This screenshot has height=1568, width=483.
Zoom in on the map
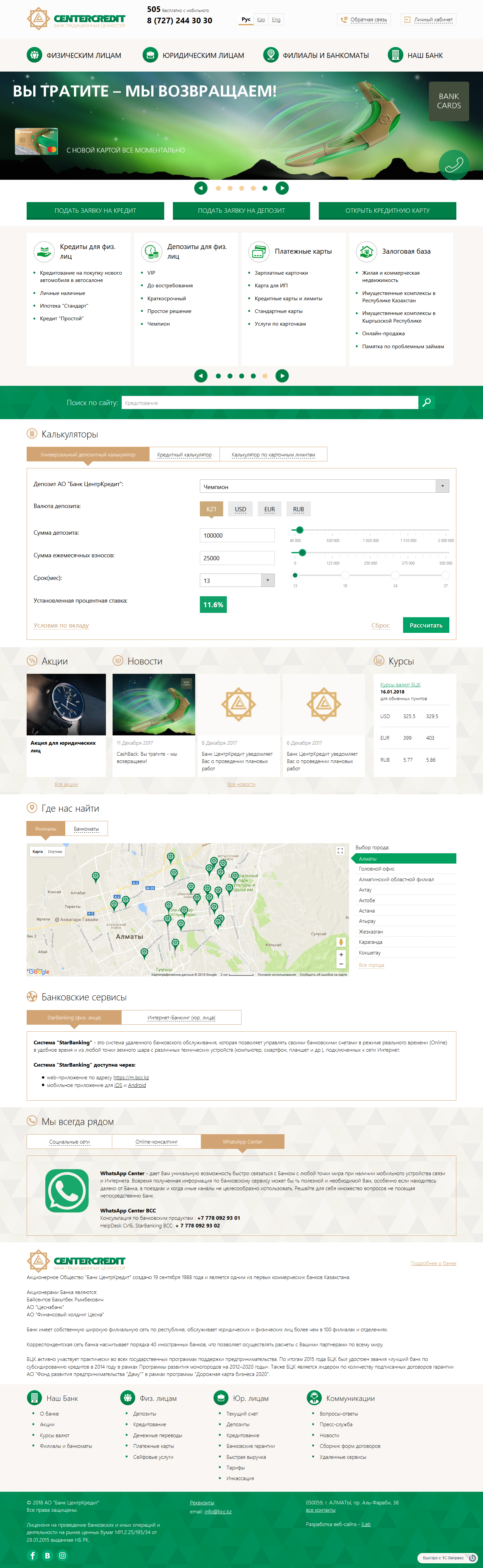[341, 954]
